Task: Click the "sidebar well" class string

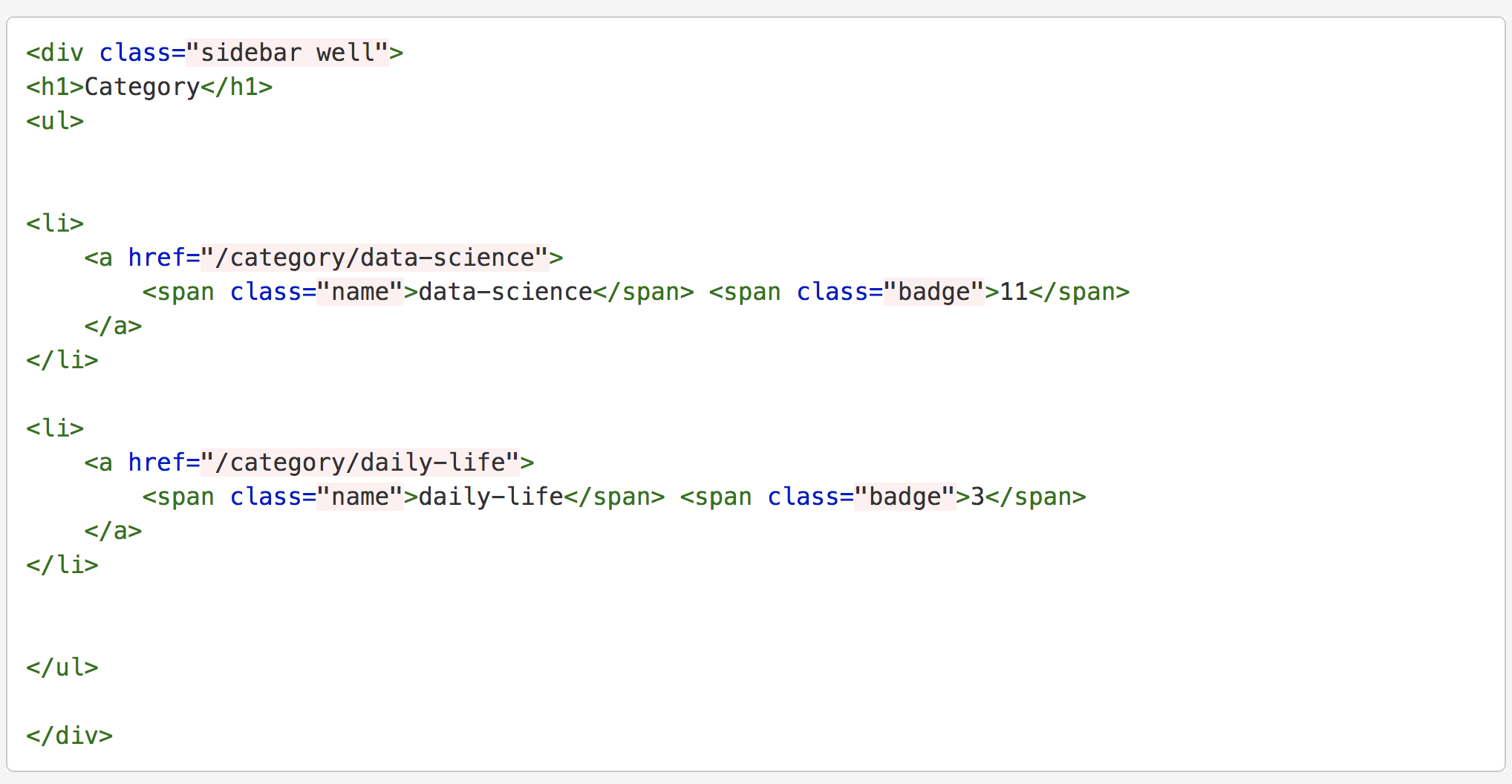Action: [287, 53]
